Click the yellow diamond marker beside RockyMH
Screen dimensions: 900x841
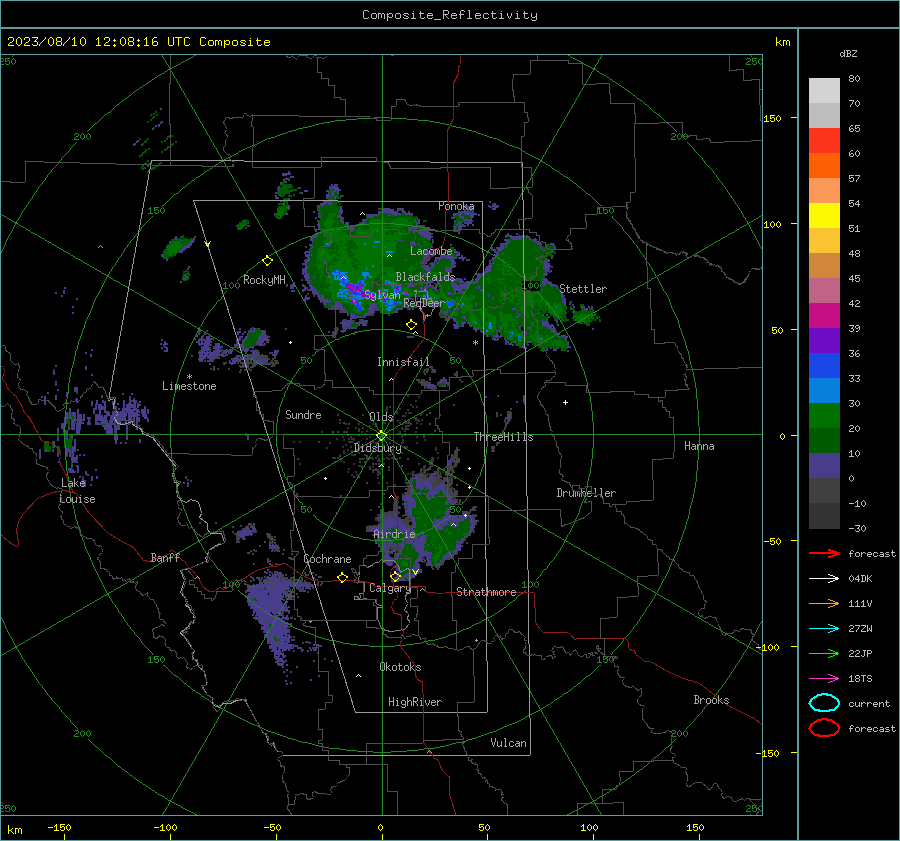point(267,261)
